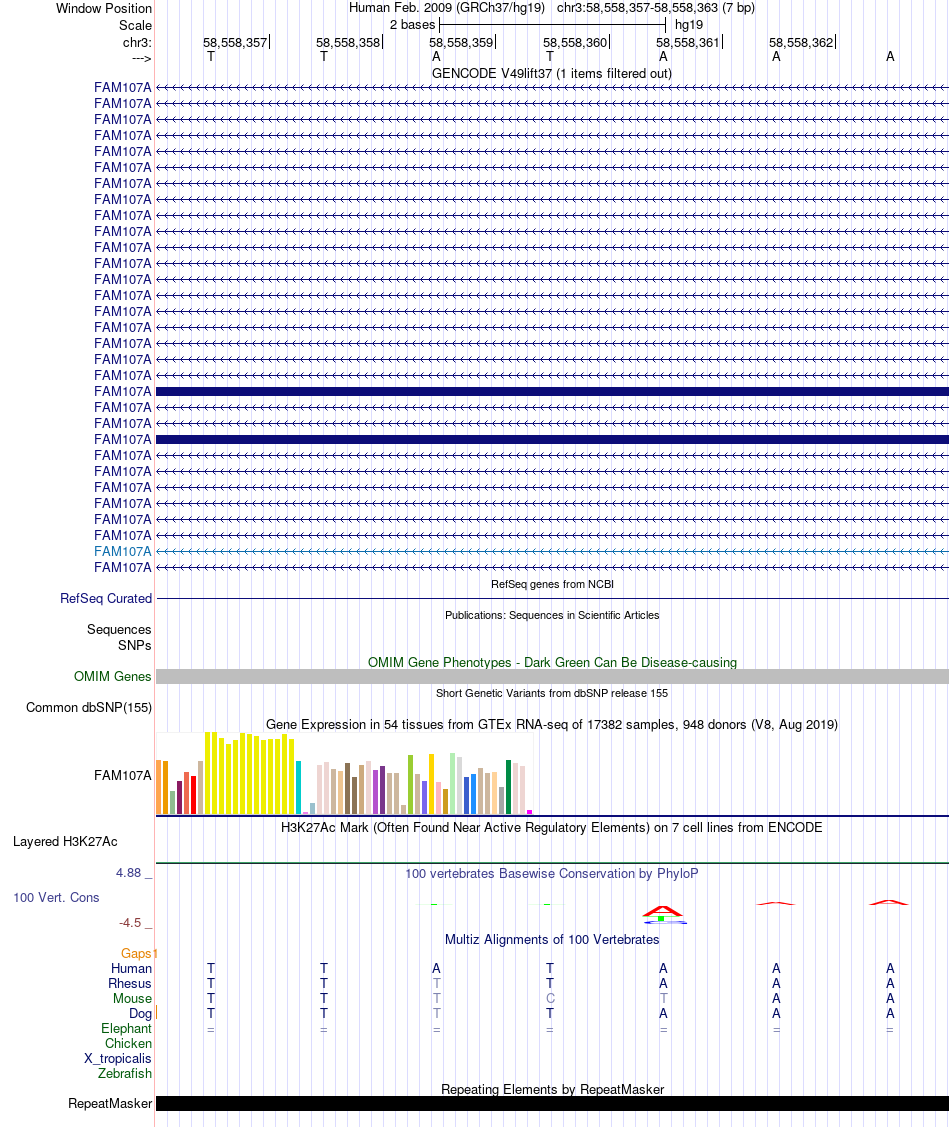Select the X_tropicalis alignment row label
The width and height of the screenshot is (950, 1127).
[x=118, y=1059]
